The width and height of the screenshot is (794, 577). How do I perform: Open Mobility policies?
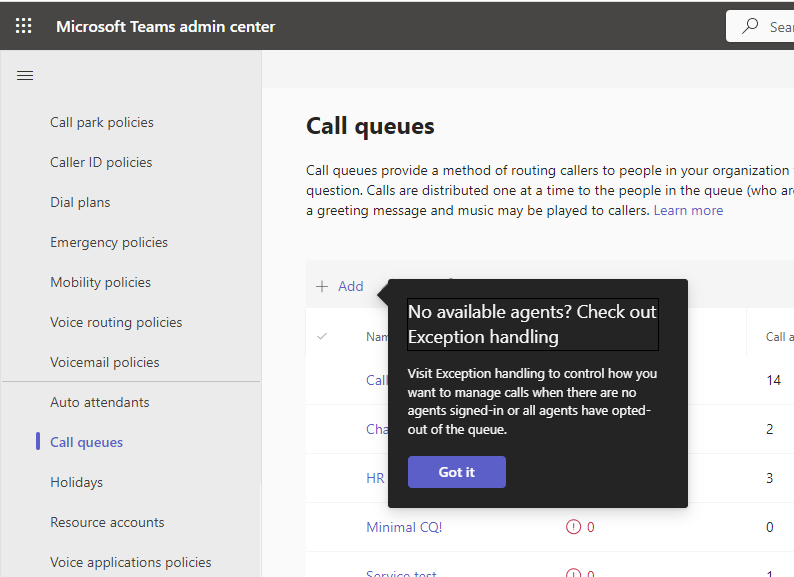tap(100, 282)
